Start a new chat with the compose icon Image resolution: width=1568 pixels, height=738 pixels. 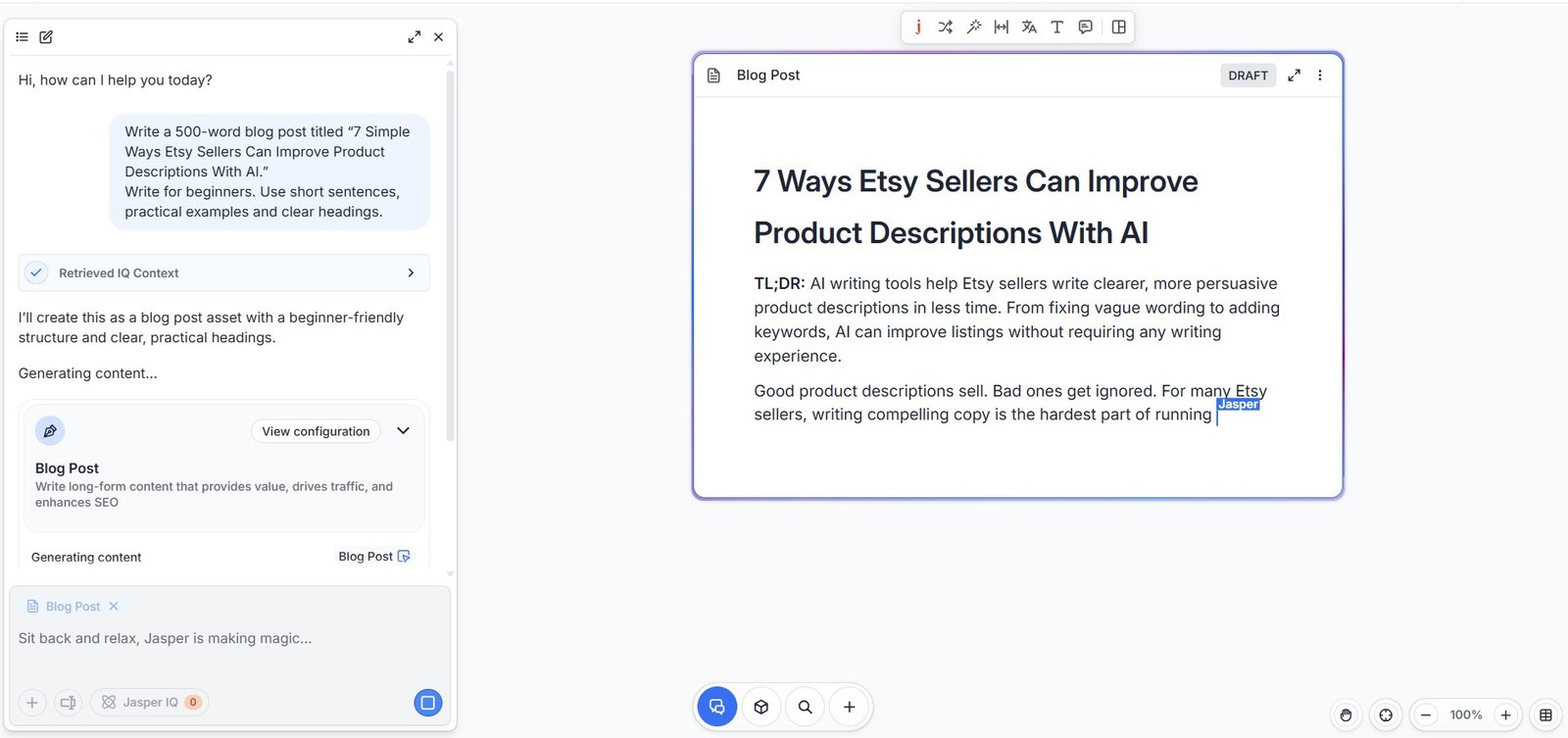pos(46,37)
